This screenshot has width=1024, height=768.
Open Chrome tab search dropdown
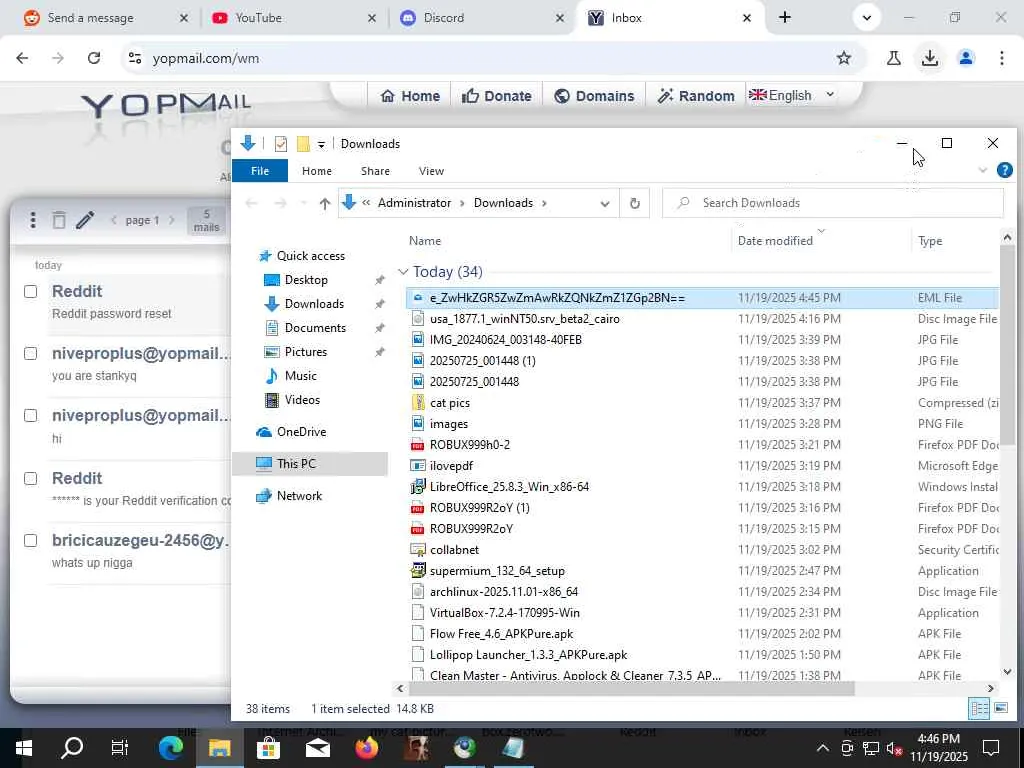pos(867,18)
